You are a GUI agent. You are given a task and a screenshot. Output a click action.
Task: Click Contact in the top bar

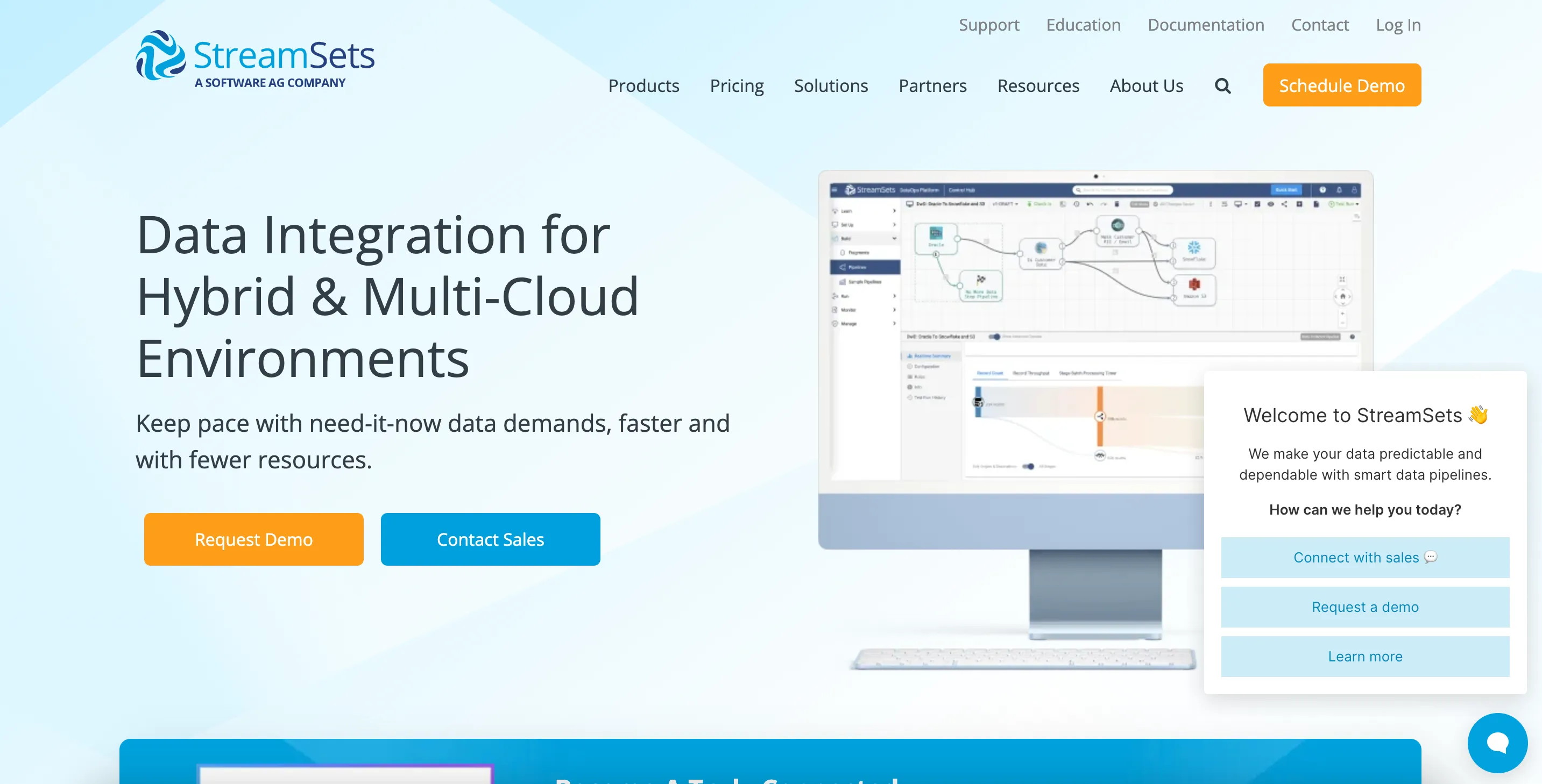(1320, 25)
